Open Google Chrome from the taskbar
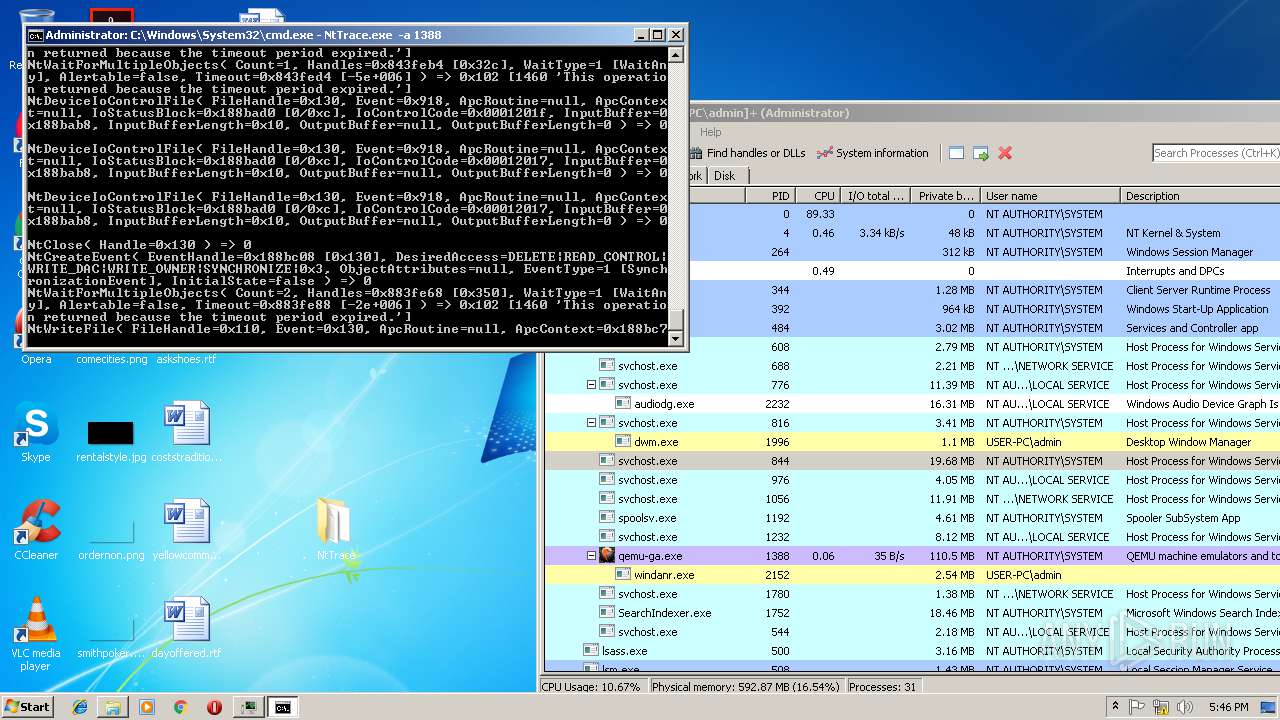Image resolution: width=1280 pixels, height=720 pixels. coord(180,707)
